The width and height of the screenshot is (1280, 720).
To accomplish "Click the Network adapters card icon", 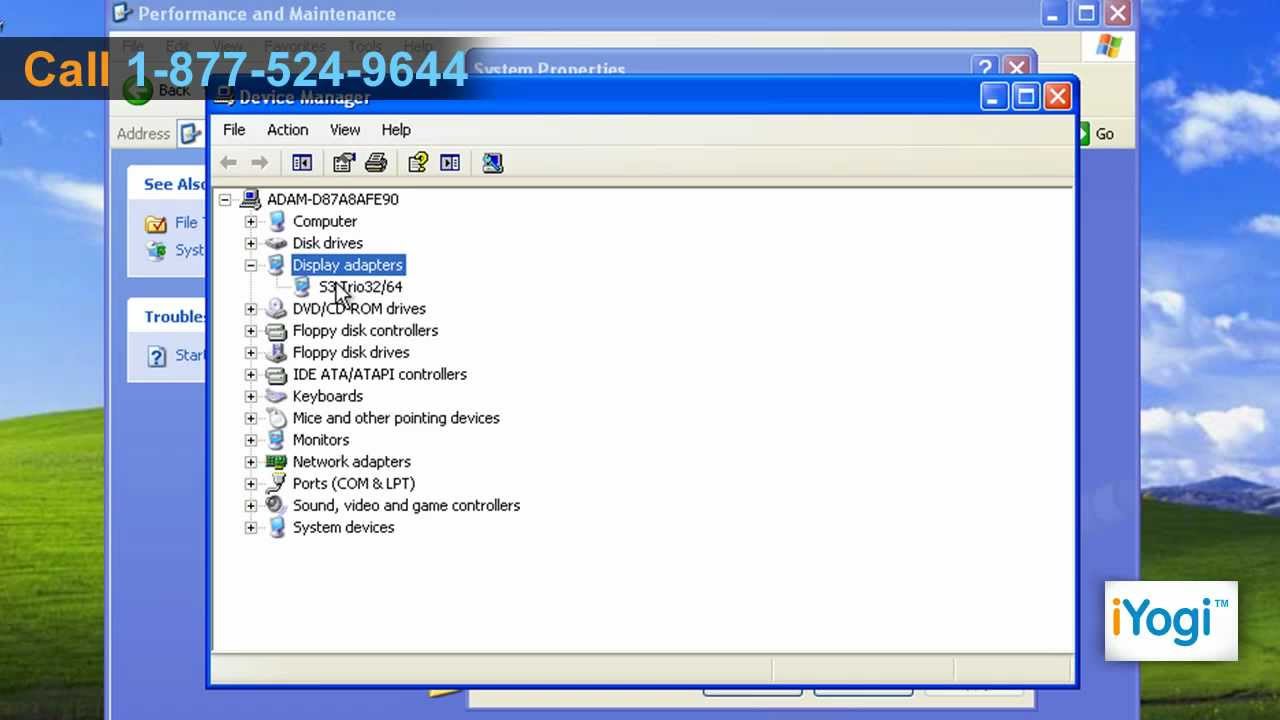I will click(x=276, y=462).
